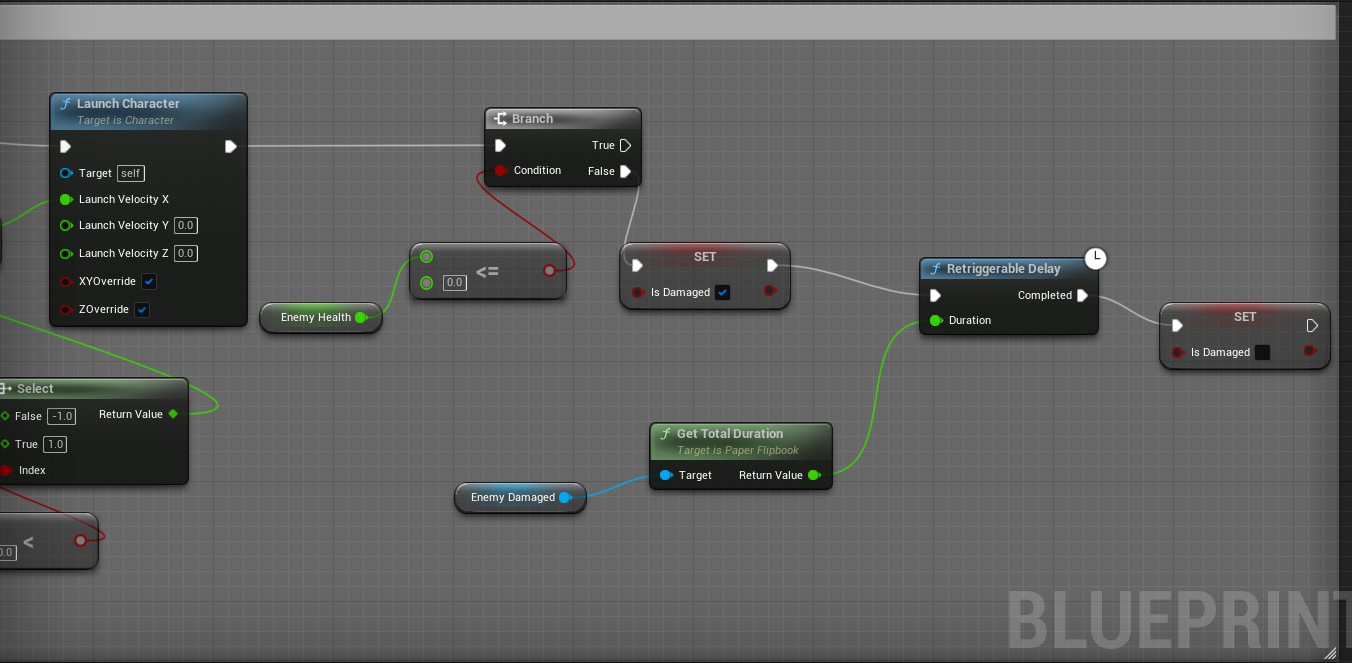Click the Select node Return Value pin
The image size is (1352, 663).
tap(174, 415)
